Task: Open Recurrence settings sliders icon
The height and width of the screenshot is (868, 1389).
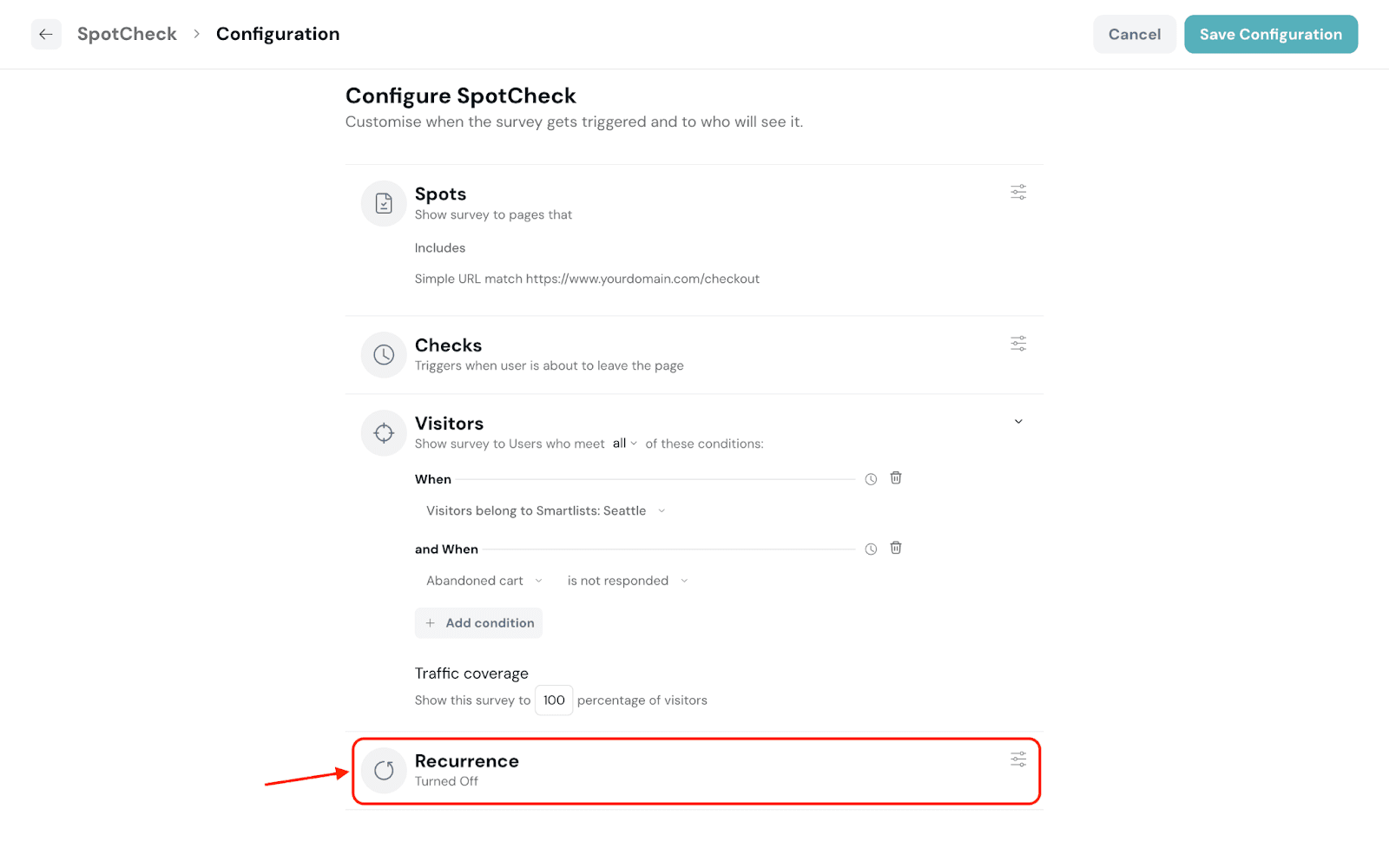Action: coord(1018,759)
